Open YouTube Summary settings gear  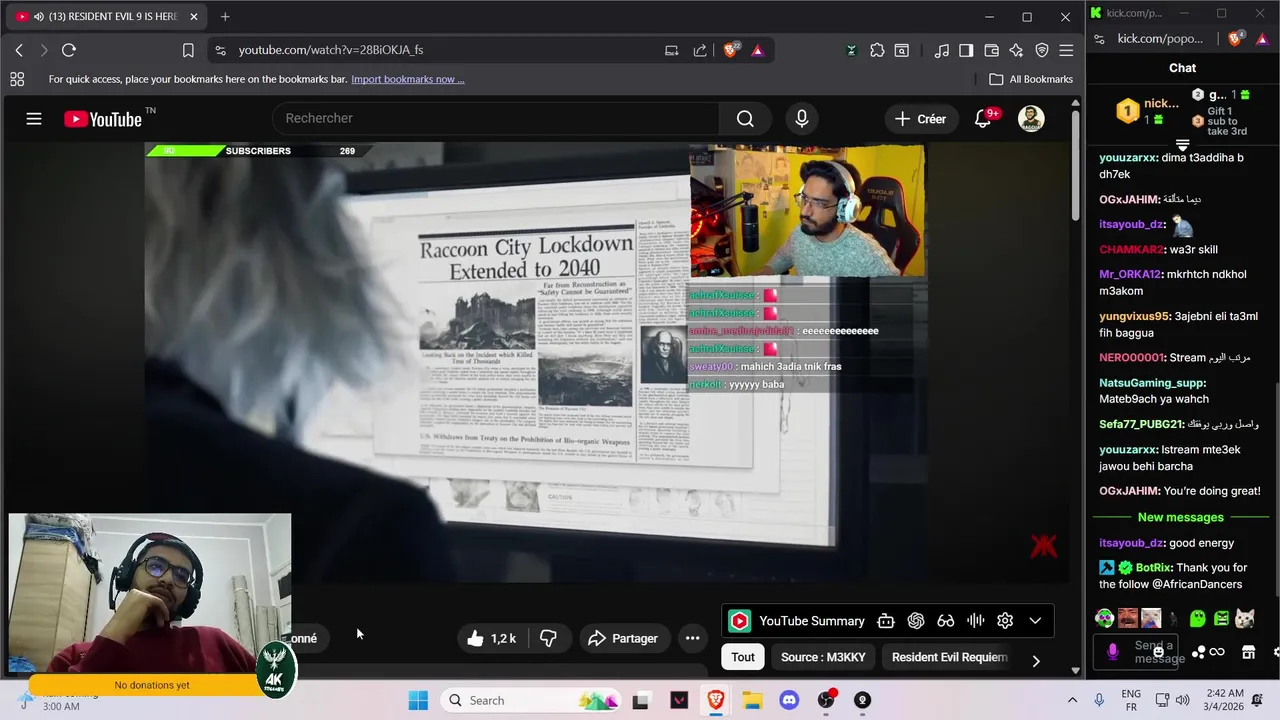pyautogui.click(x=1005, y=621)
